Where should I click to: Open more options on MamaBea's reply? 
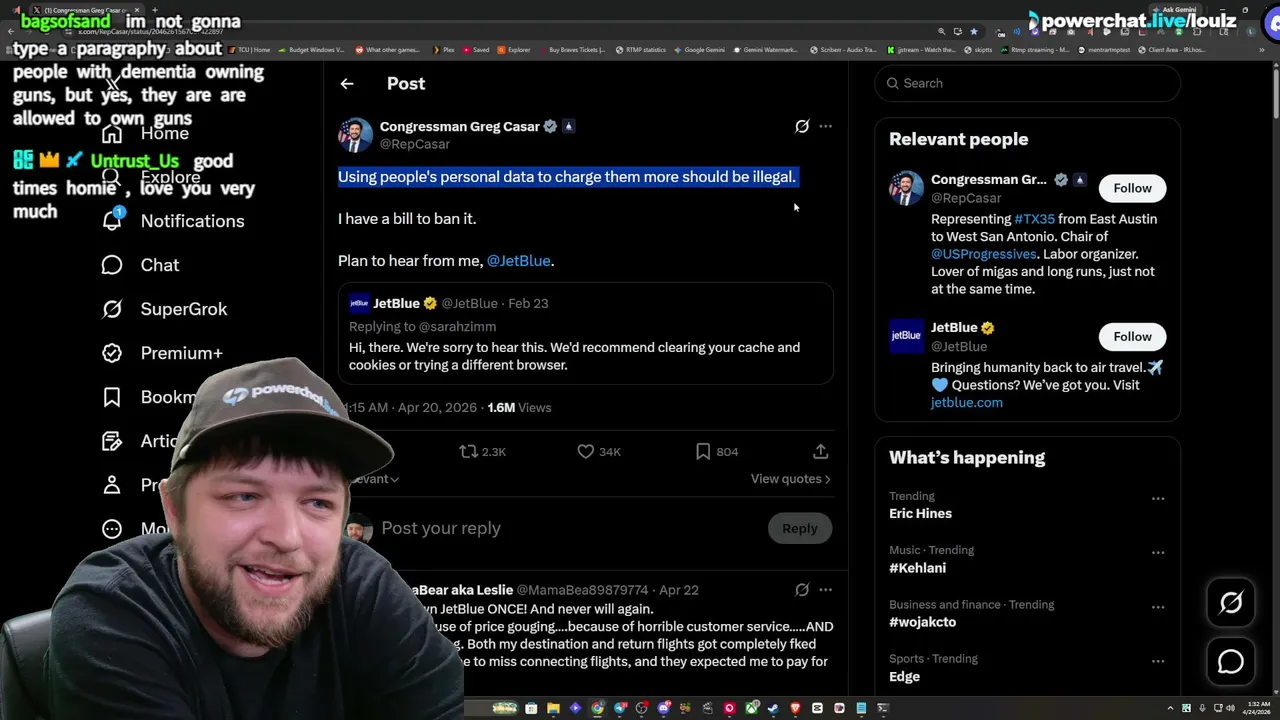(x=825, y=590)
